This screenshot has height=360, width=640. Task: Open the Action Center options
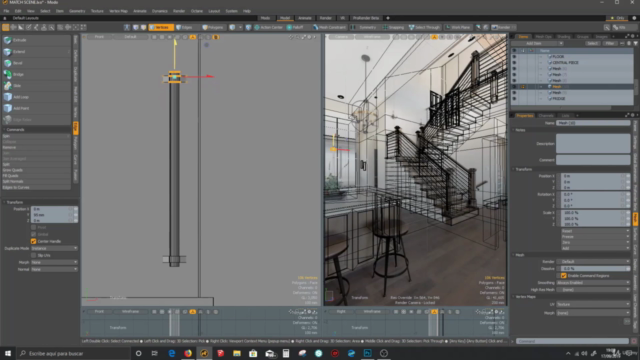pyautogui.click(x=269, y=27)
